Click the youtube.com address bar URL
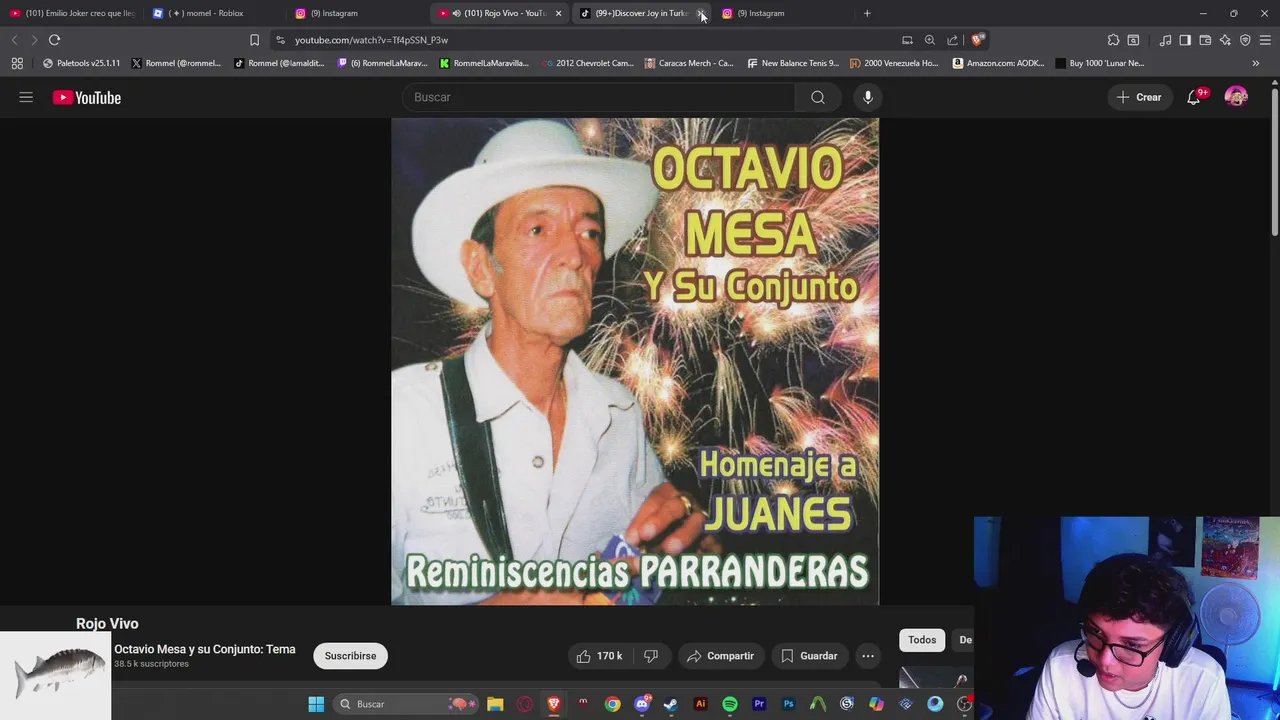 pyautogui.click(x=371, y=40)
